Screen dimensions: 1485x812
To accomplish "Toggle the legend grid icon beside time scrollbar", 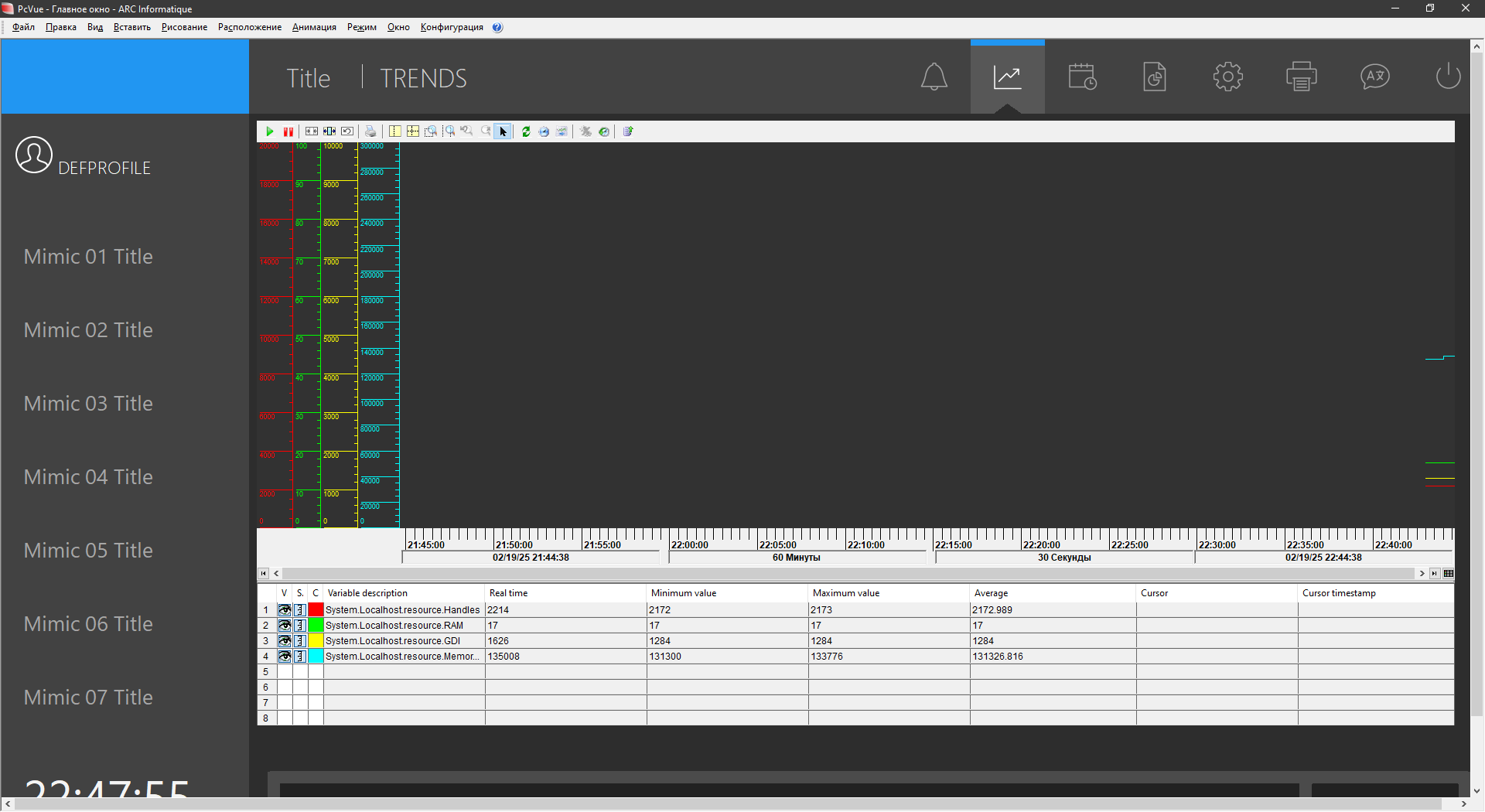I will [x=1449, y=573].
